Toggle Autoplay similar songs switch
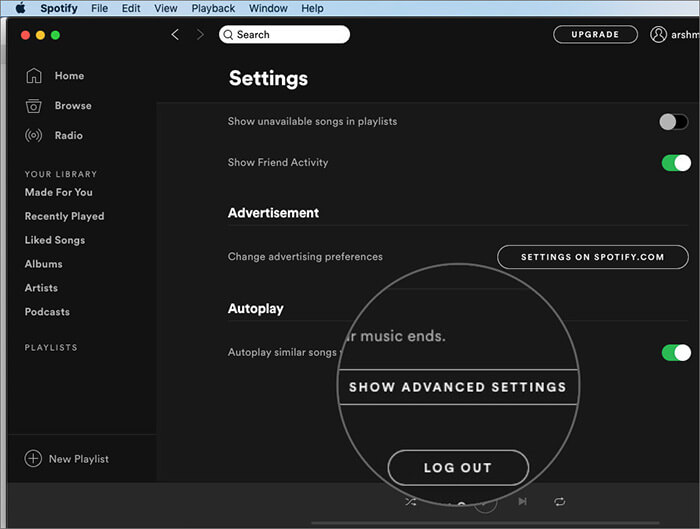700x529 pixels. point(676,353)
